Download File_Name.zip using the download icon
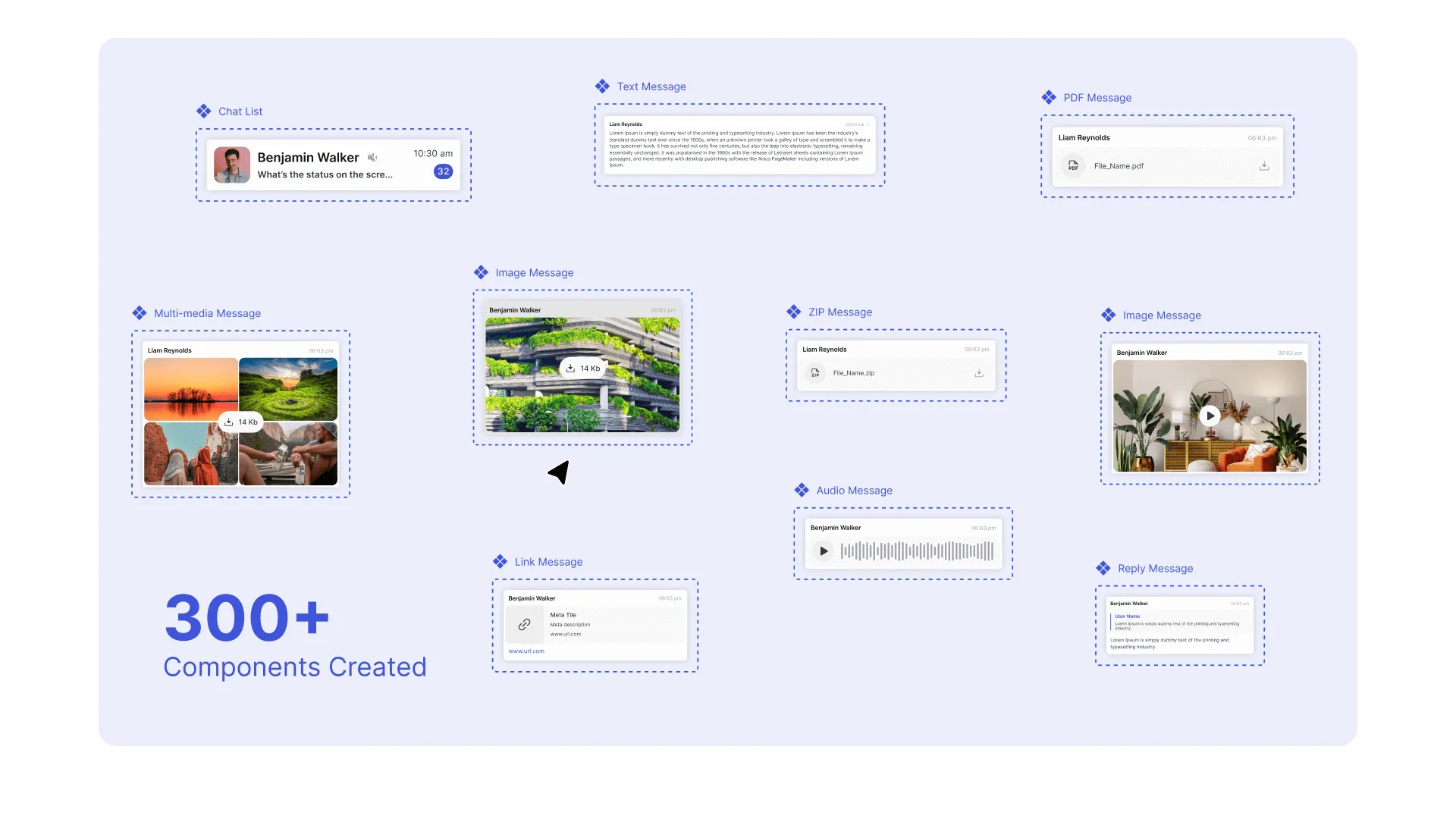 pos(979,372)
